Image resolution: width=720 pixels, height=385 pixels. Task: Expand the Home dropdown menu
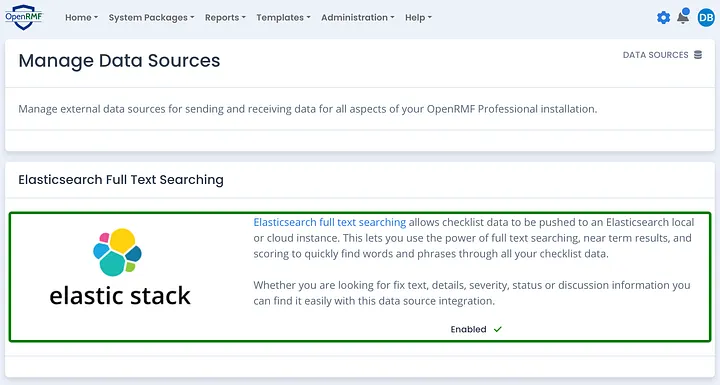coord(81,17)
